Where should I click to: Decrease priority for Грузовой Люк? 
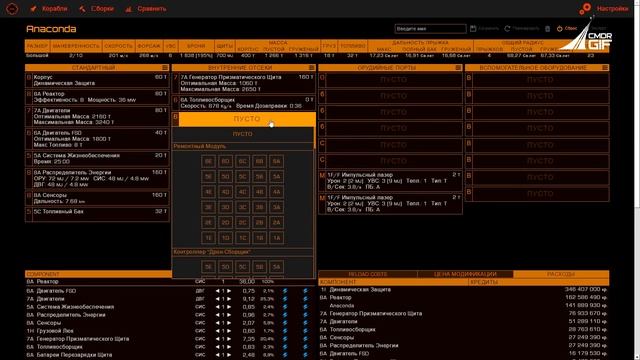[217, 331]
